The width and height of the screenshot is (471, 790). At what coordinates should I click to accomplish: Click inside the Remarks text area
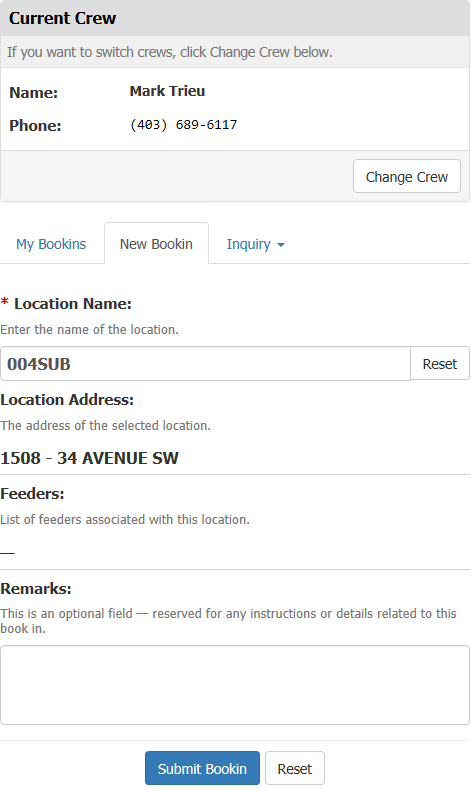click(235, 685)
